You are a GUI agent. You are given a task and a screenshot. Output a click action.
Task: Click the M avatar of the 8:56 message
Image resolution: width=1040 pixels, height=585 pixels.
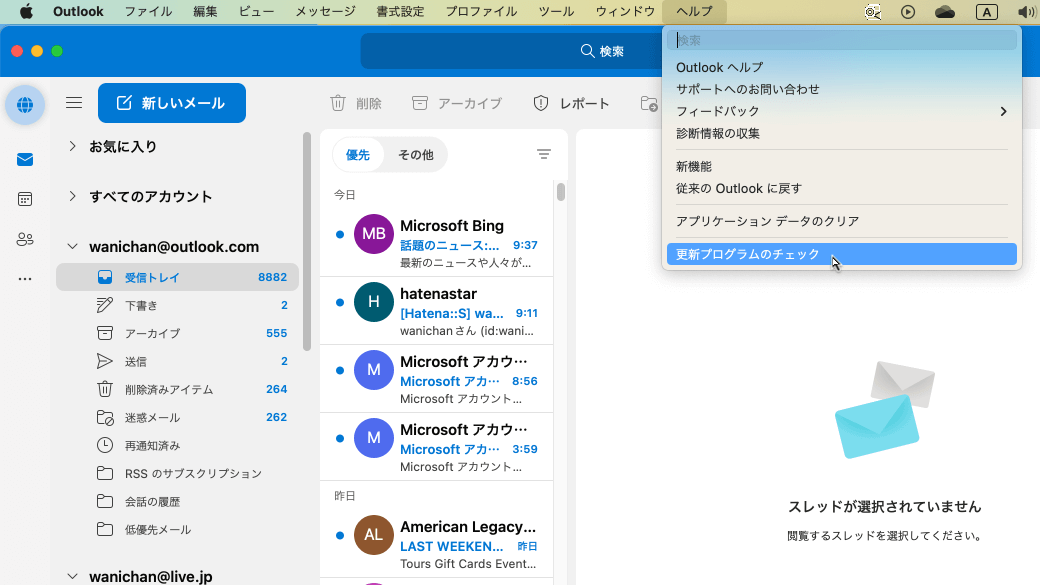point(373,369)
